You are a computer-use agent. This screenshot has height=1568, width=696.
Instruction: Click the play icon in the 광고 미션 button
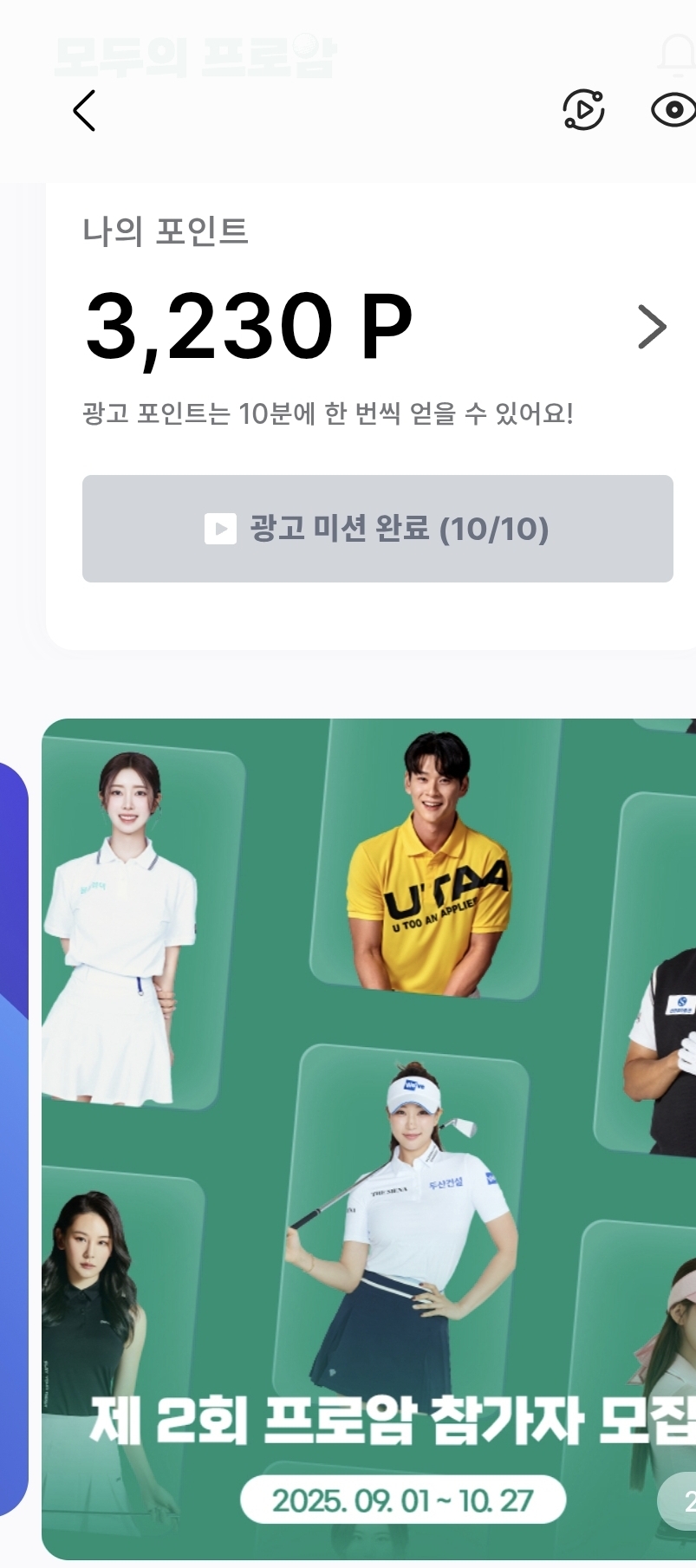[220, 529]
